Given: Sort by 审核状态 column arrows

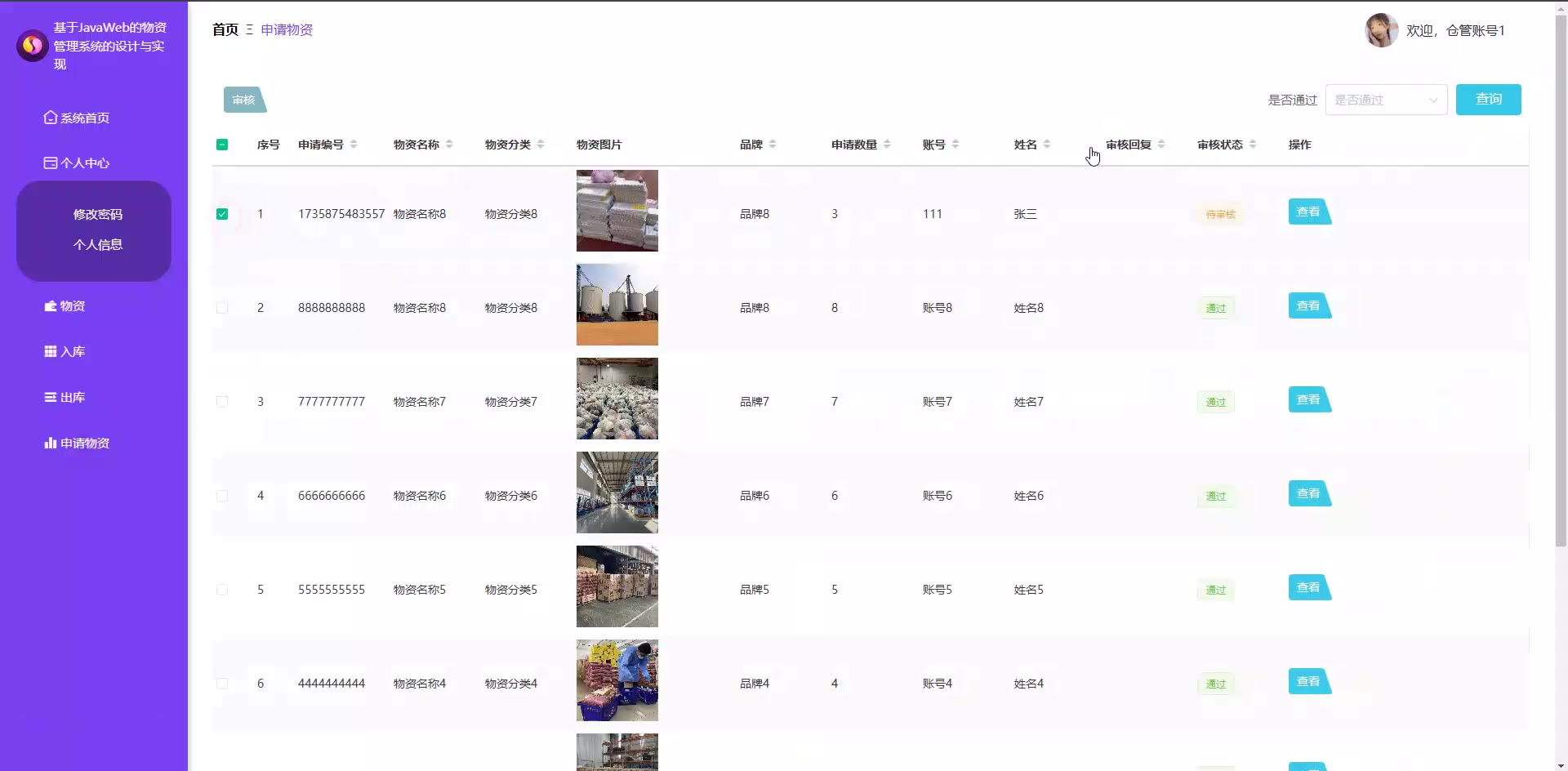Looking at the screenshot, I should 1253,145.
